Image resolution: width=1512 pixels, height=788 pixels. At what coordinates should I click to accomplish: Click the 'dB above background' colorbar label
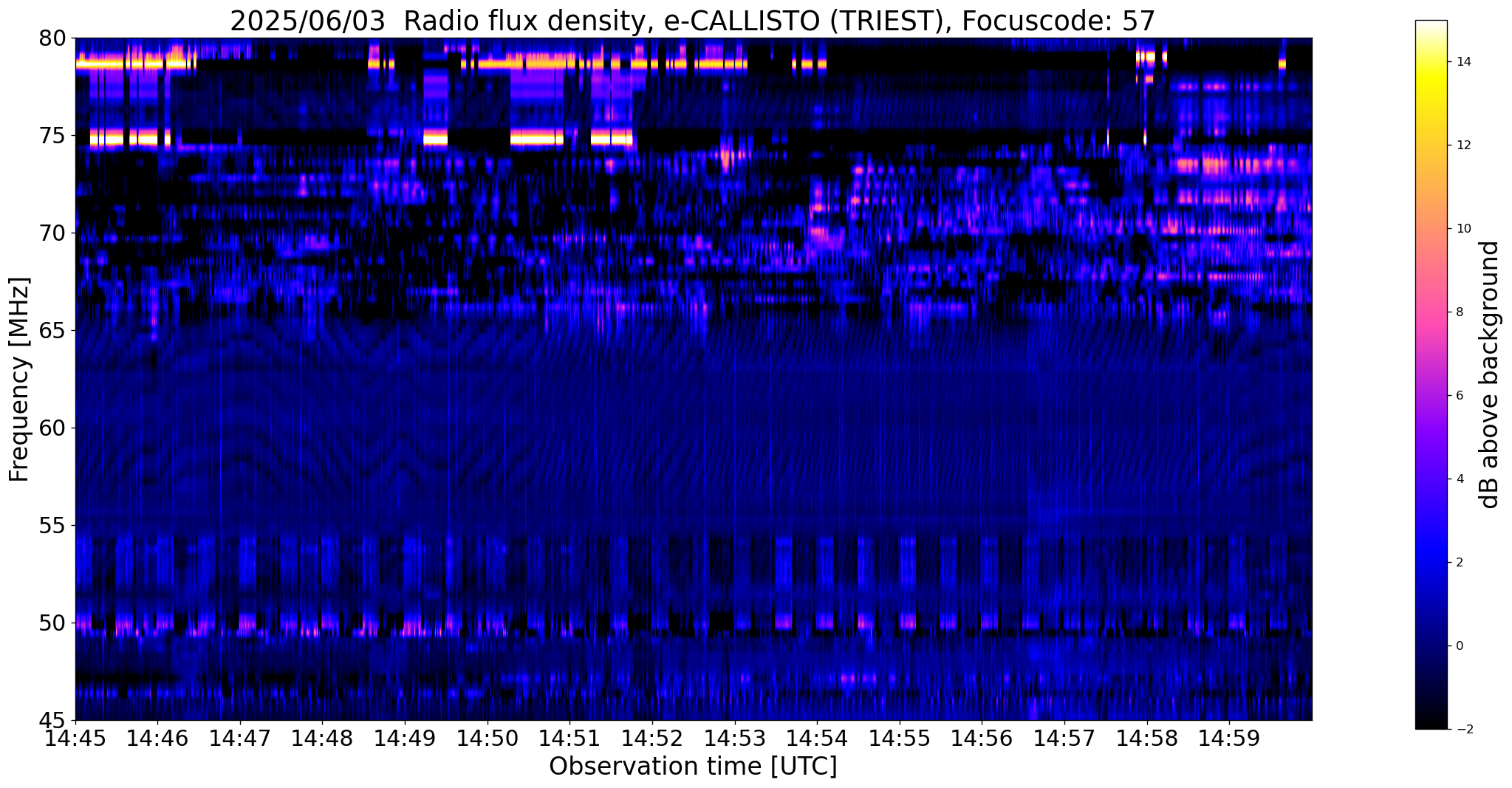click(x=1490, y=374)
